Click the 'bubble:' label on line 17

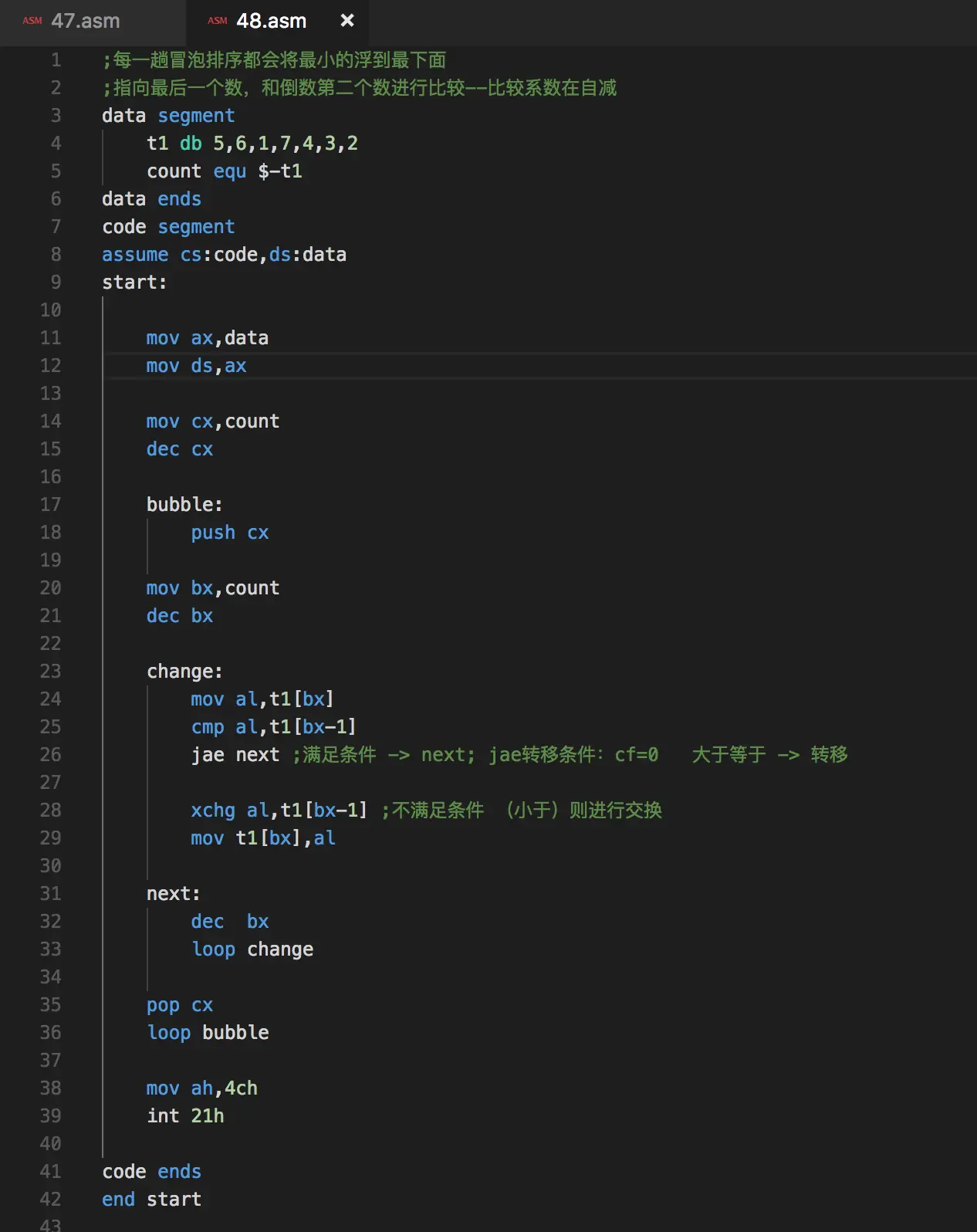184,505
